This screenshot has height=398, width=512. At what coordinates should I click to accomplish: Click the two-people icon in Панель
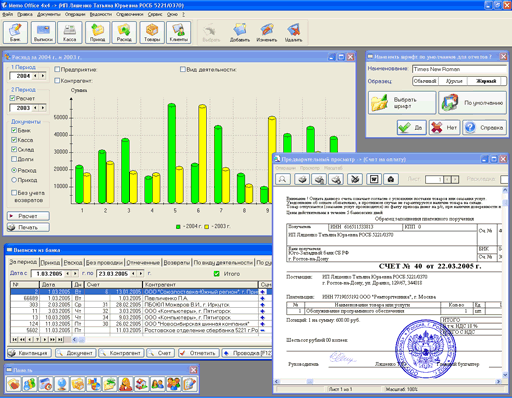158,384
